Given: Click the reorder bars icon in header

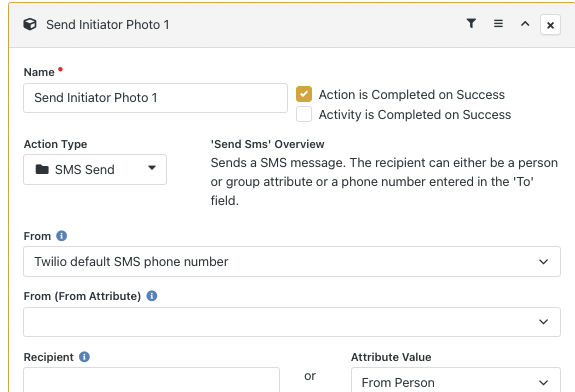Looking at the screenshot, I should coord(498,24).
